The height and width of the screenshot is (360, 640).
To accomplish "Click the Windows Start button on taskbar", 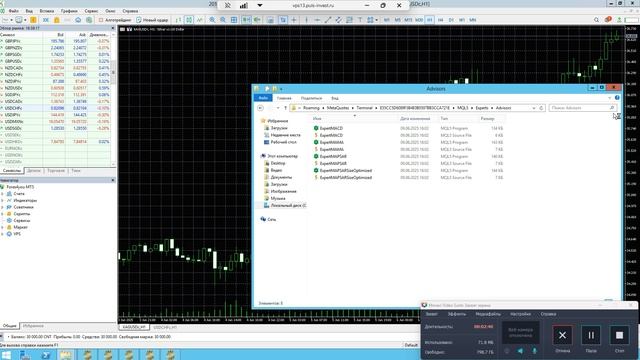I will (6, 355).
